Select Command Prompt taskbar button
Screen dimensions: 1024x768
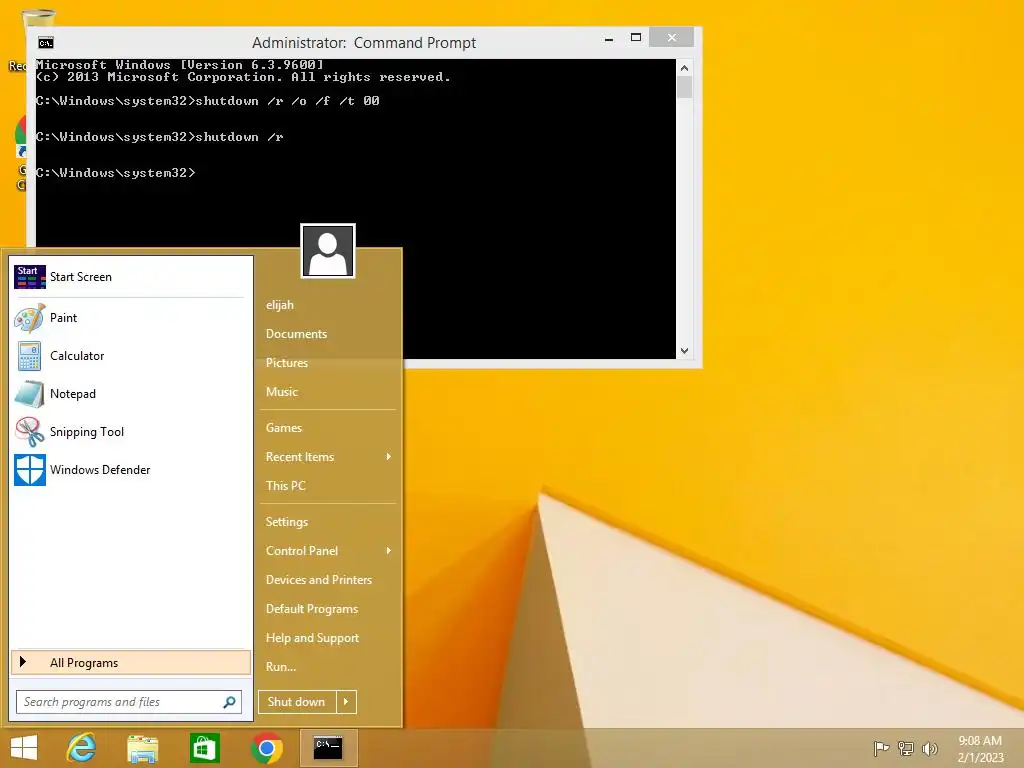[x=328, y=748]
